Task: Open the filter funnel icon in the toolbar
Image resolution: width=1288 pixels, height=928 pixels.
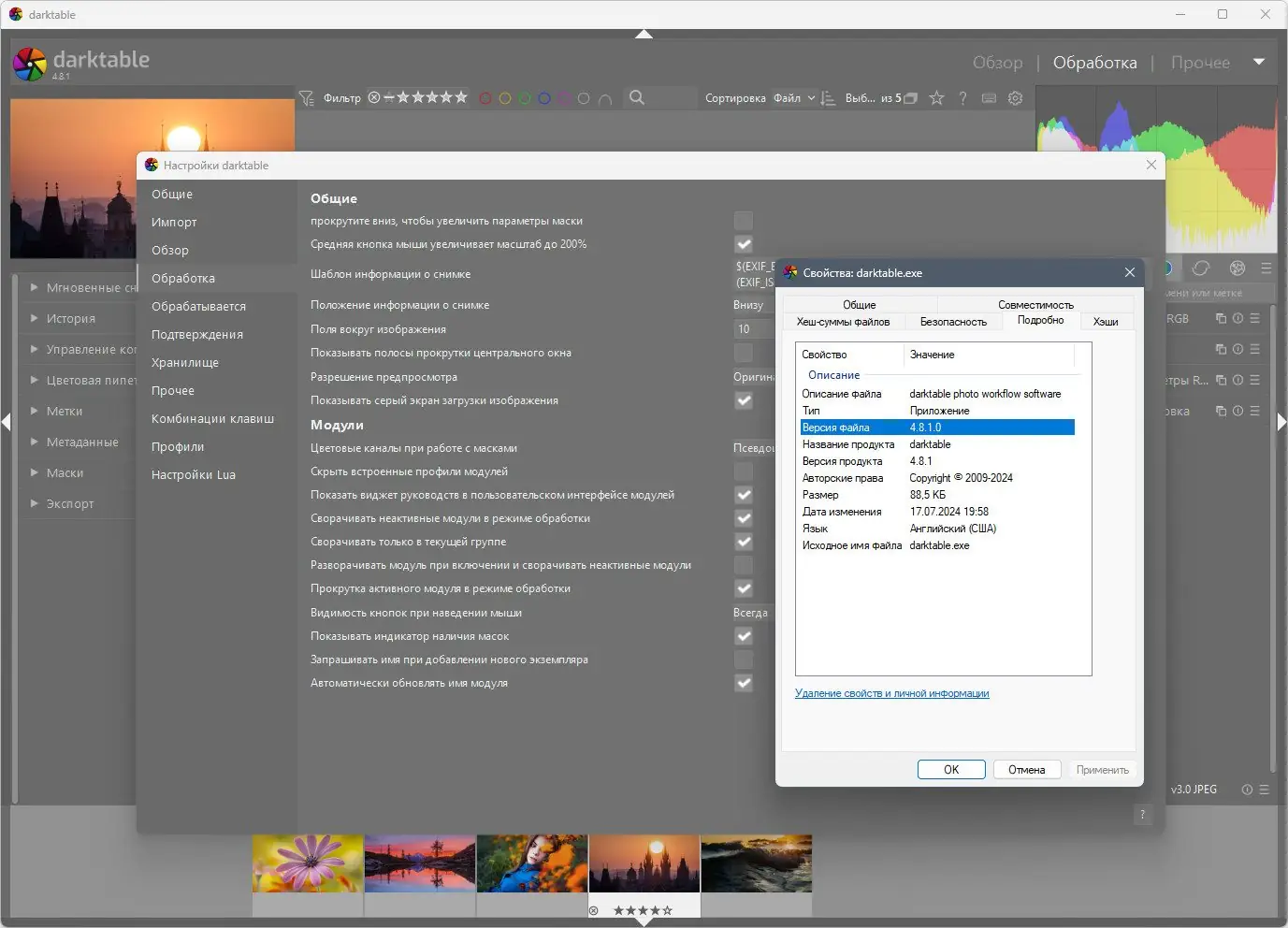Action: click(306, 97)
